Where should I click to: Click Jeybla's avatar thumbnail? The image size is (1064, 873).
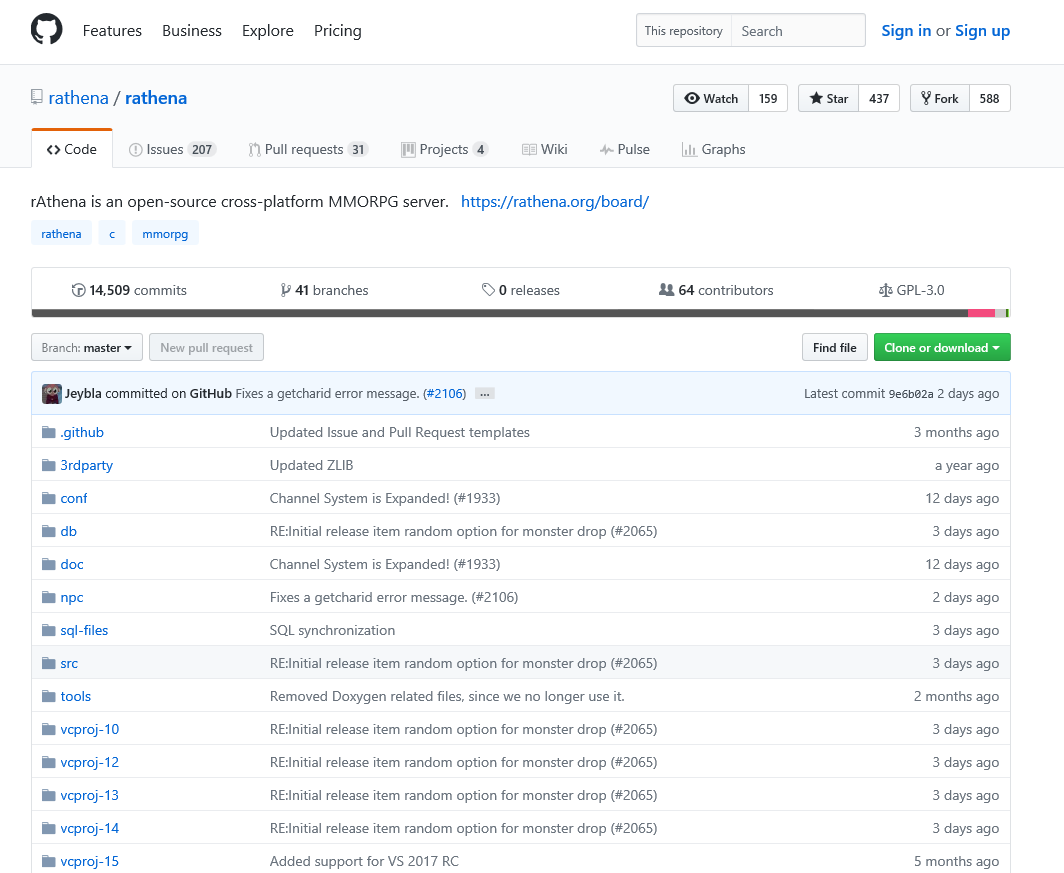click(x=52, y=393)
